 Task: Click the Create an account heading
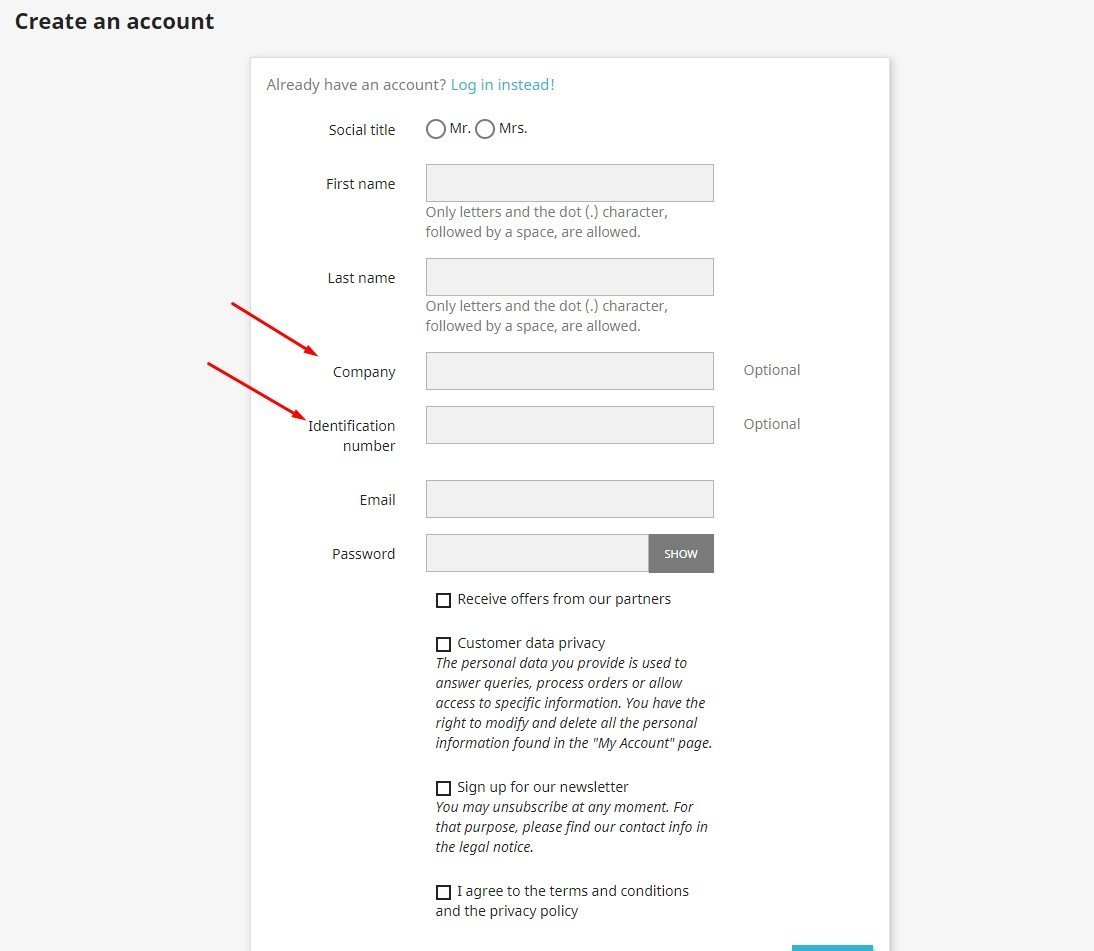[114, 22]
